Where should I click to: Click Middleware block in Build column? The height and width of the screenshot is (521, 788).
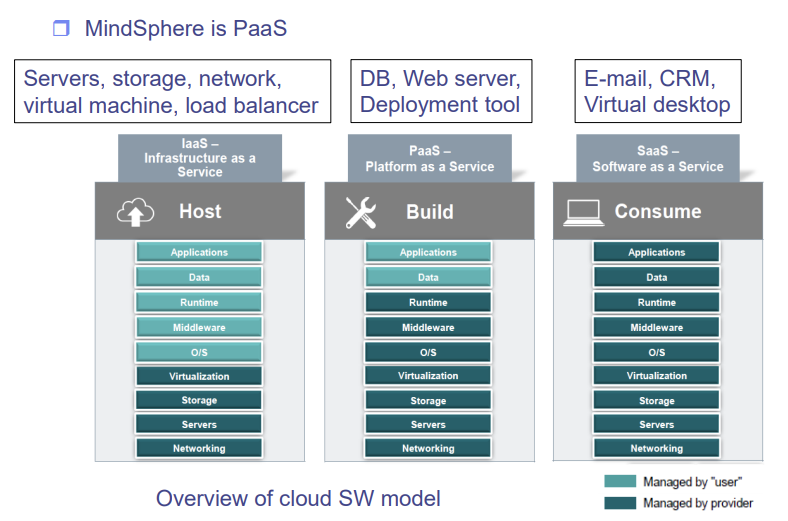pyautogui.click(x=428, y=328)
